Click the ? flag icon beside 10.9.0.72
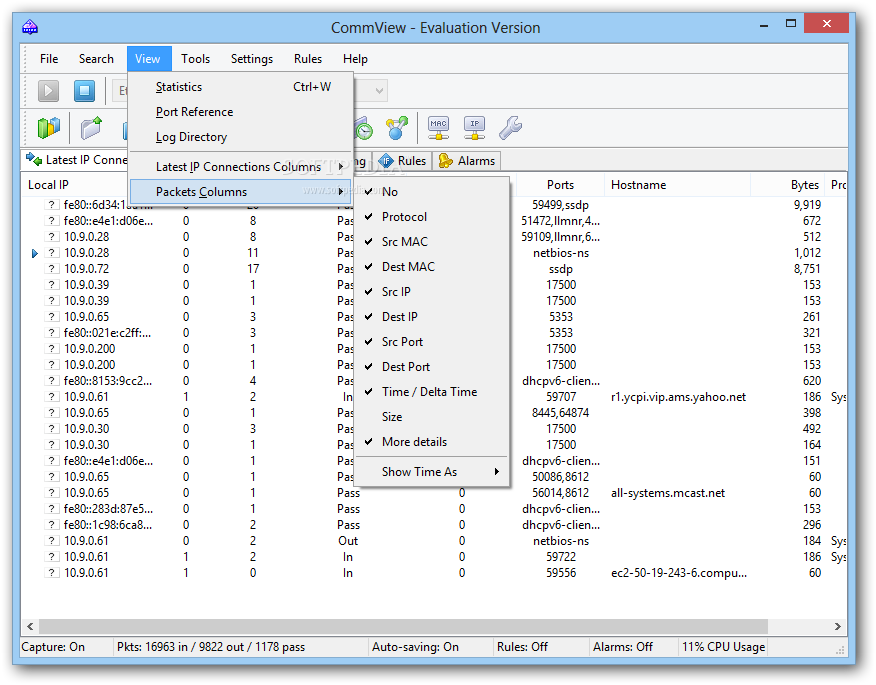Viewport: 876px width, 685px height. click(51, 269)
